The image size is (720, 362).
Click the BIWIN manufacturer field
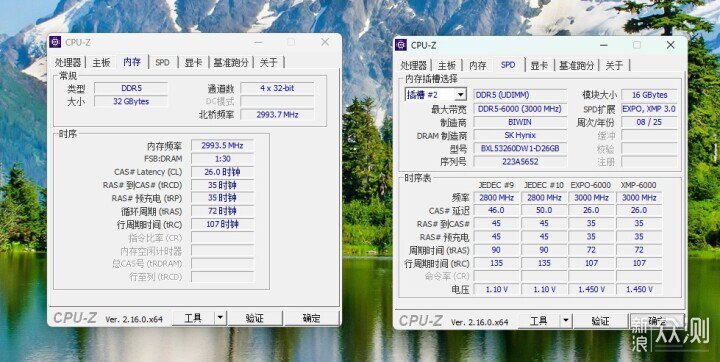coord(520,122)
